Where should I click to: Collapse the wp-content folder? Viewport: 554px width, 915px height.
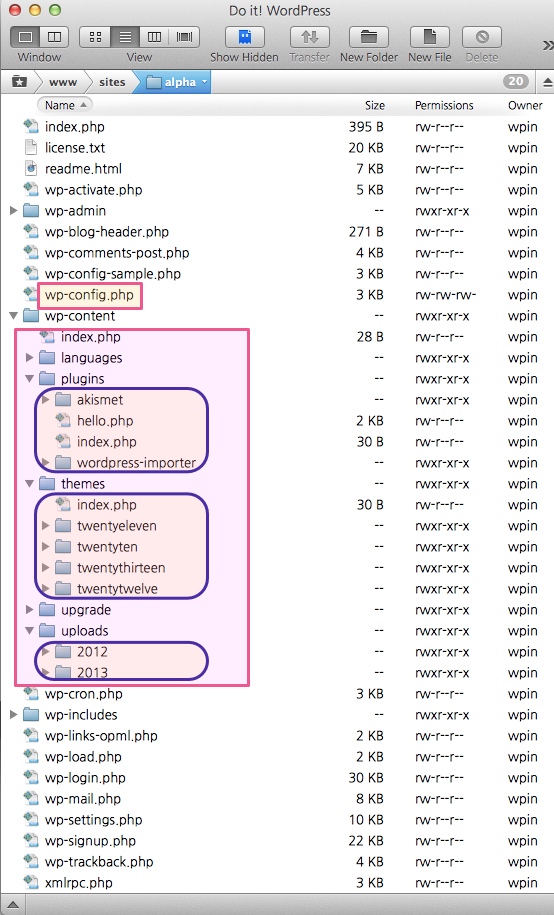[13, 316]
